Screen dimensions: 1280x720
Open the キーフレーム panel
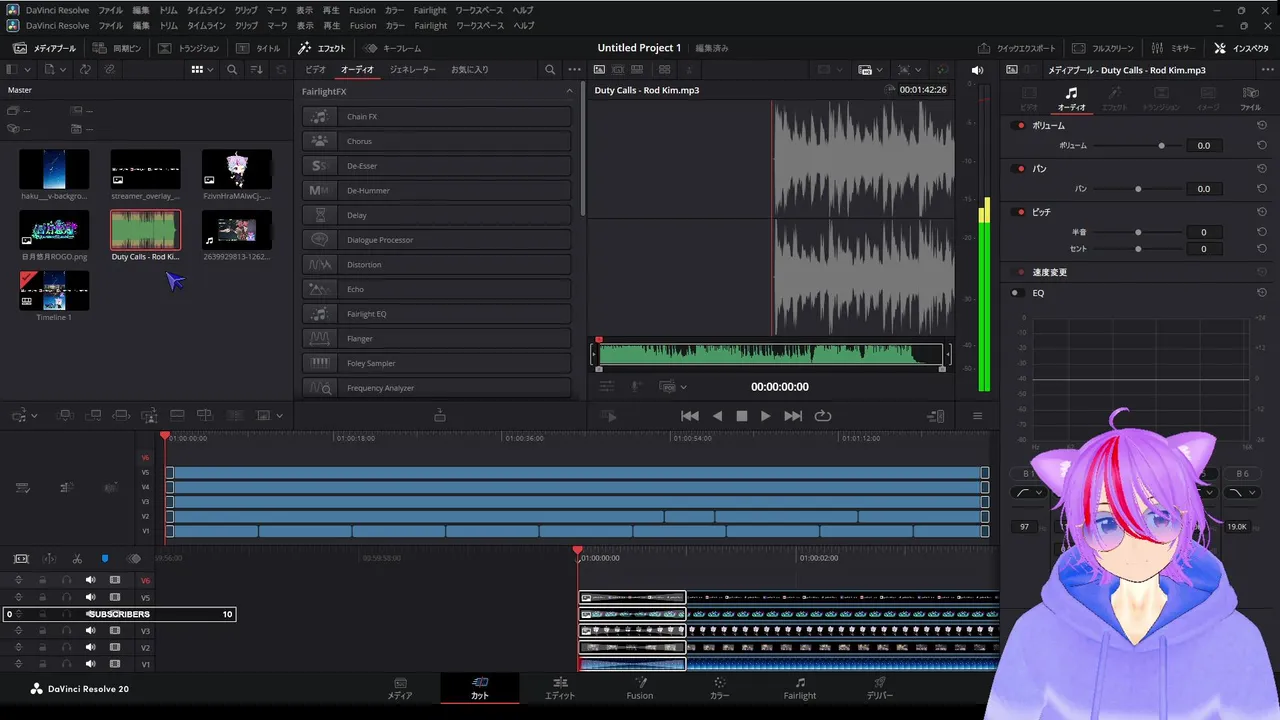tap(393, 48)
